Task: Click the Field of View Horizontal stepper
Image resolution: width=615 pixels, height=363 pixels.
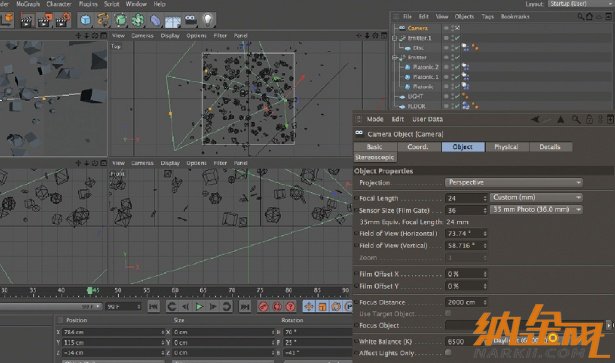Action: coord(485,234)
